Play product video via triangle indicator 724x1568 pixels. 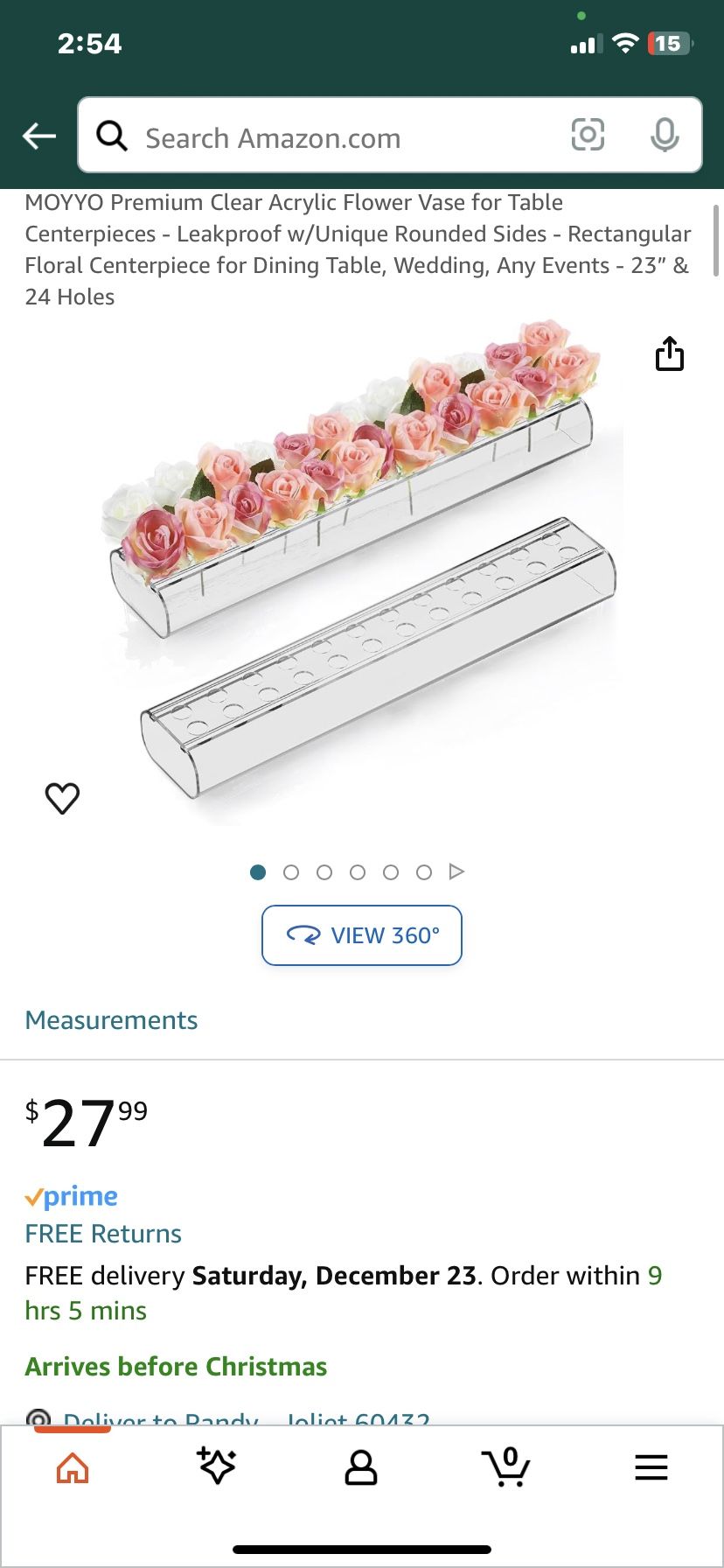(x=456, y=871)
